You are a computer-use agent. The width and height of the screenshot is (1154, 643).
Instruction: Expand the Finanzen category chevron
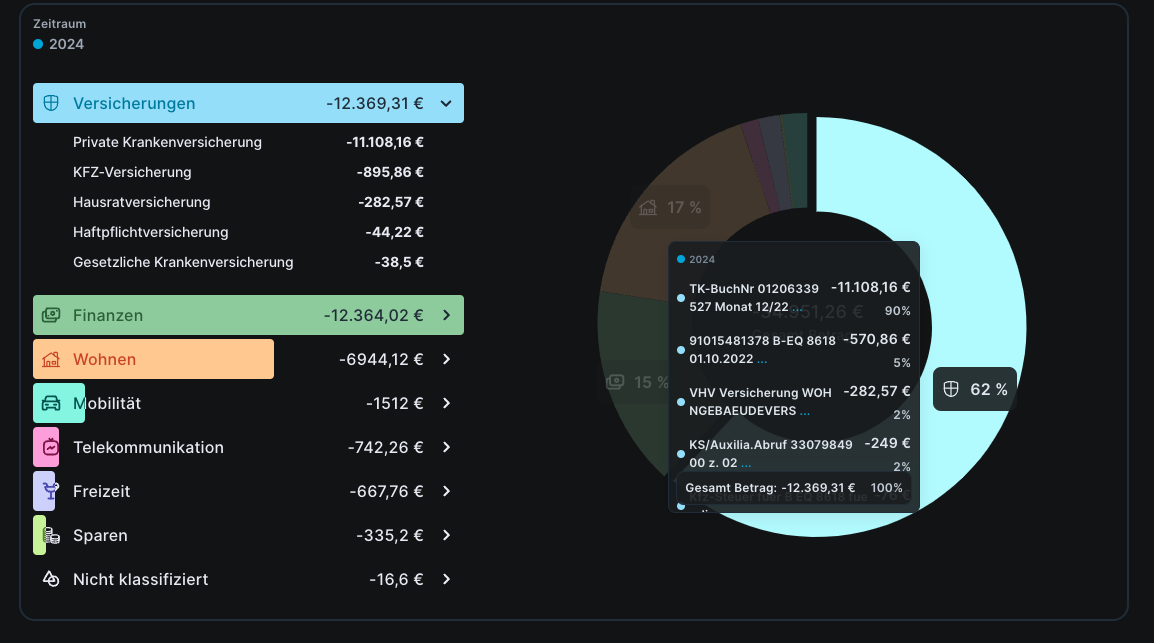[446, 315]
